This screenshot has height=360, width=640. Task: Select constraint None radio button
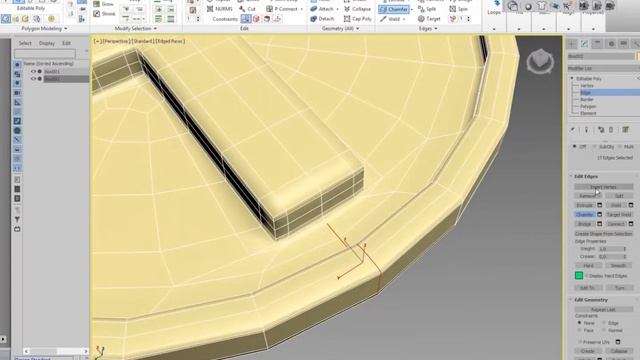click(580, 322)
